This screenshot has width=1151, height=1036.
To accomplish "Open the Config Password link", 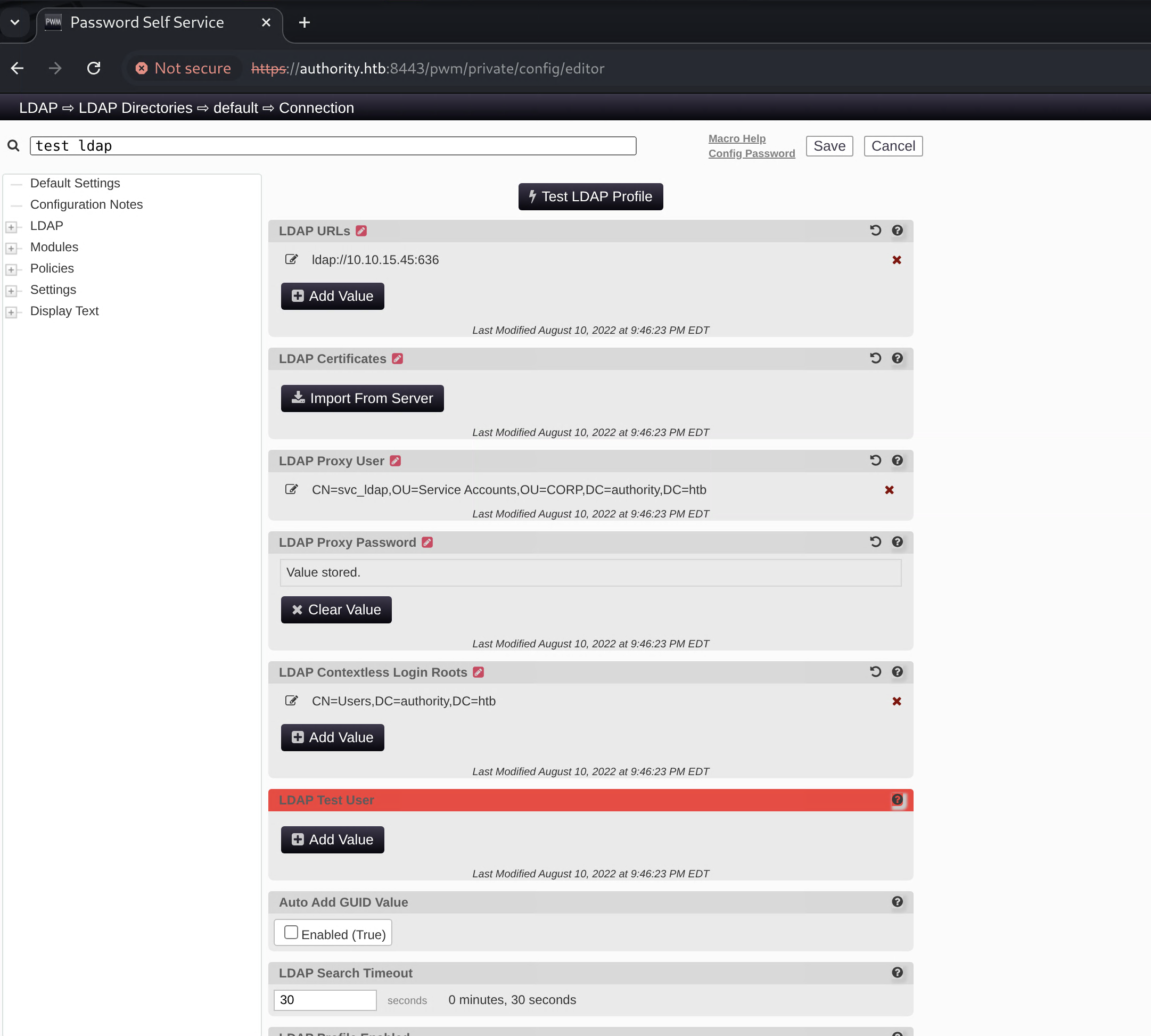I will click(x=751, y=153).
